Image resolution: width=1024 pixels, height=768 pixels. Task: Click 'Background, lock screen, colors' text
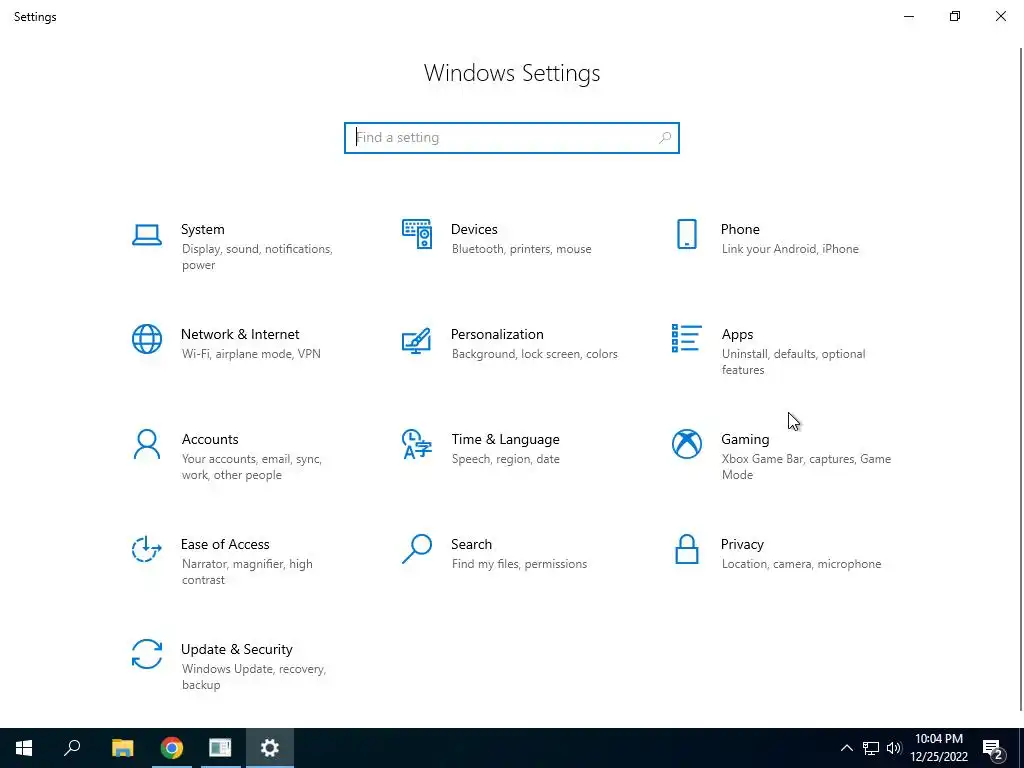(x=534, y=354)
